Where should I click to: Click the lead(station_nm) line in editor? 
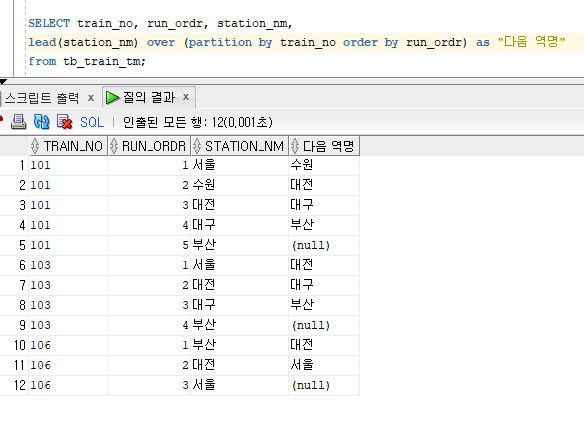[x=296, y=42]
